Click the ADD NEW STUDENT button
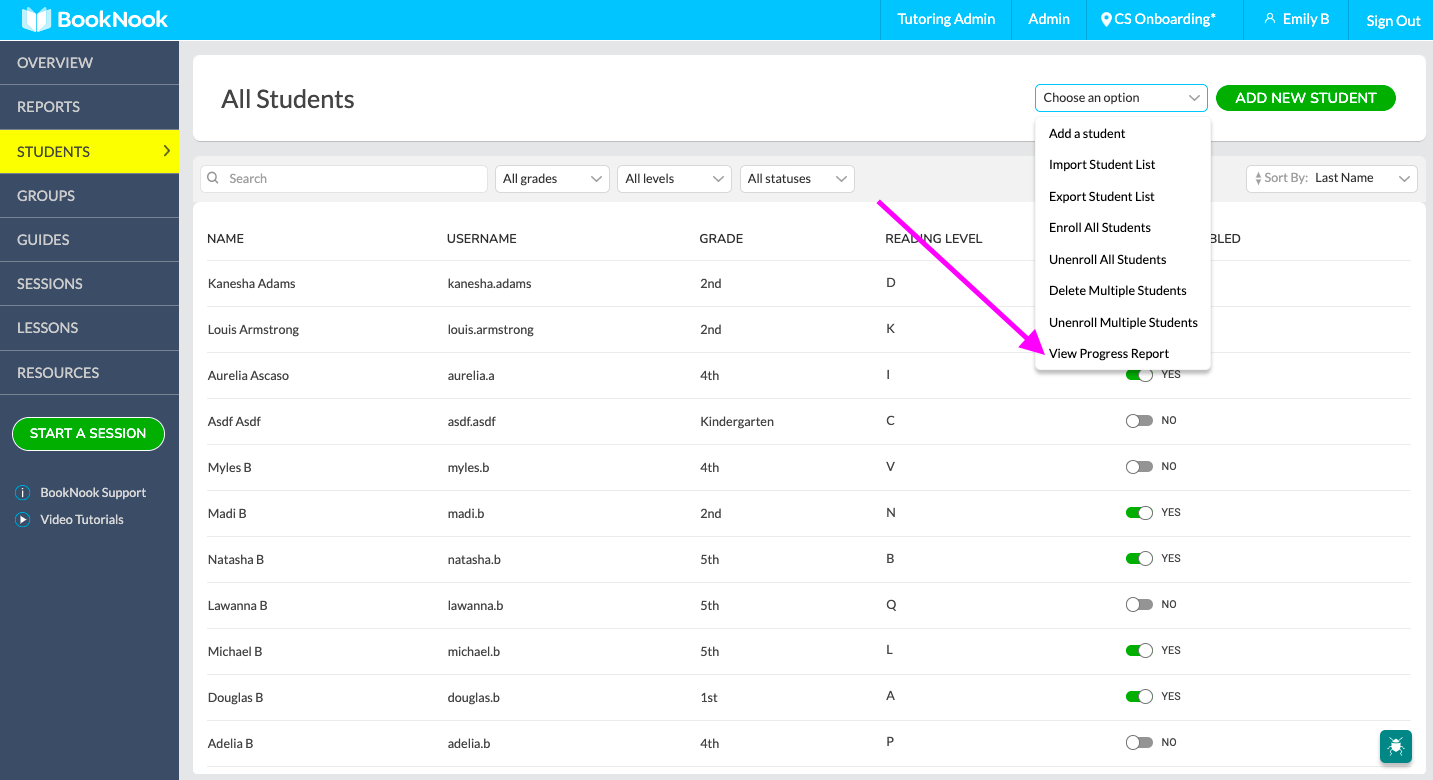 1306,97
